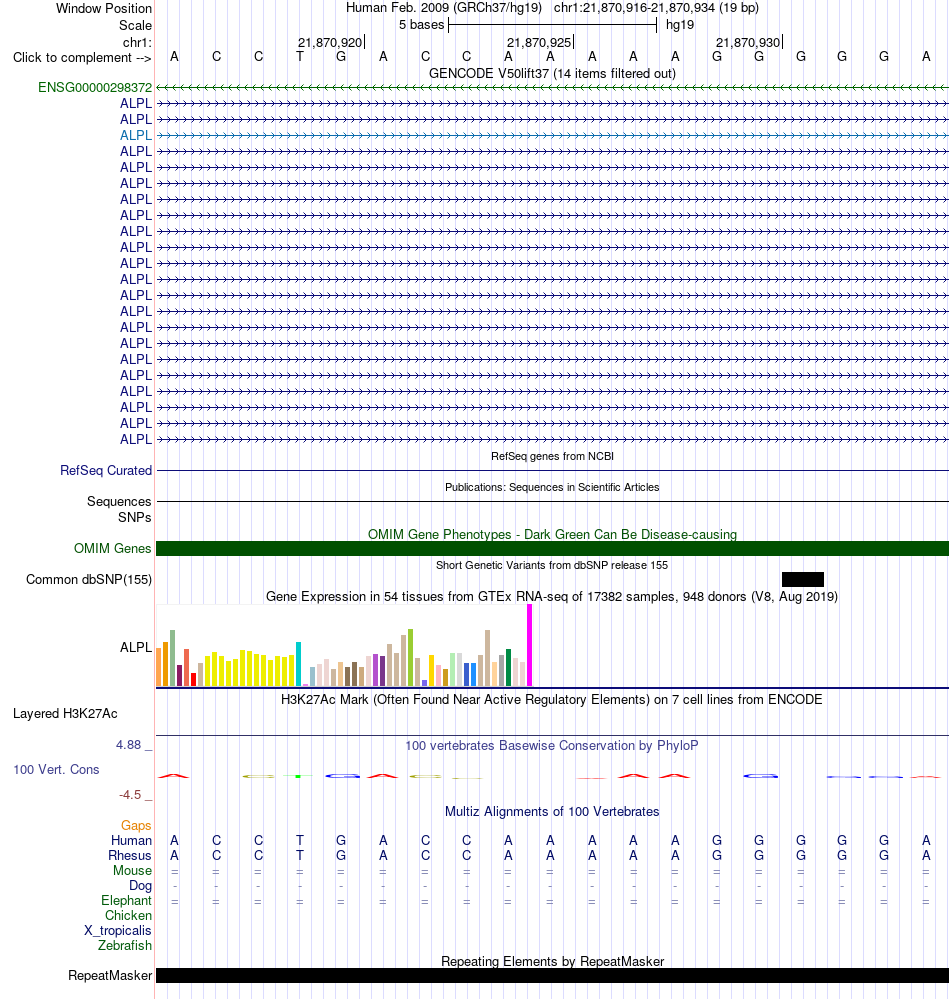The image size is (950, 999).
Task: Click the GENCODE V50lift37 track title
Action: 552,73
